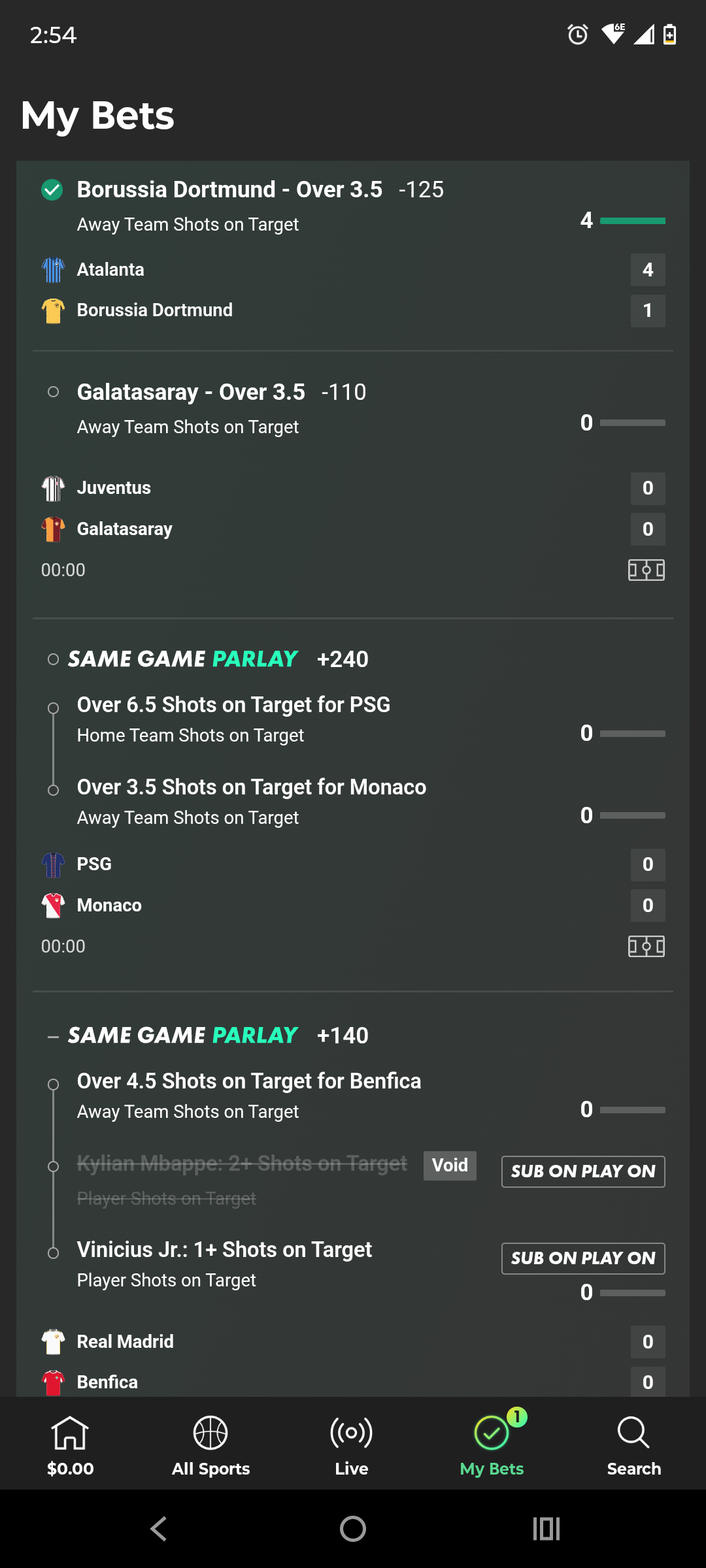This screenshot has height=1568, width=706.
Task: Tap the Atalanta jersey icon
Action: point(53,270)
